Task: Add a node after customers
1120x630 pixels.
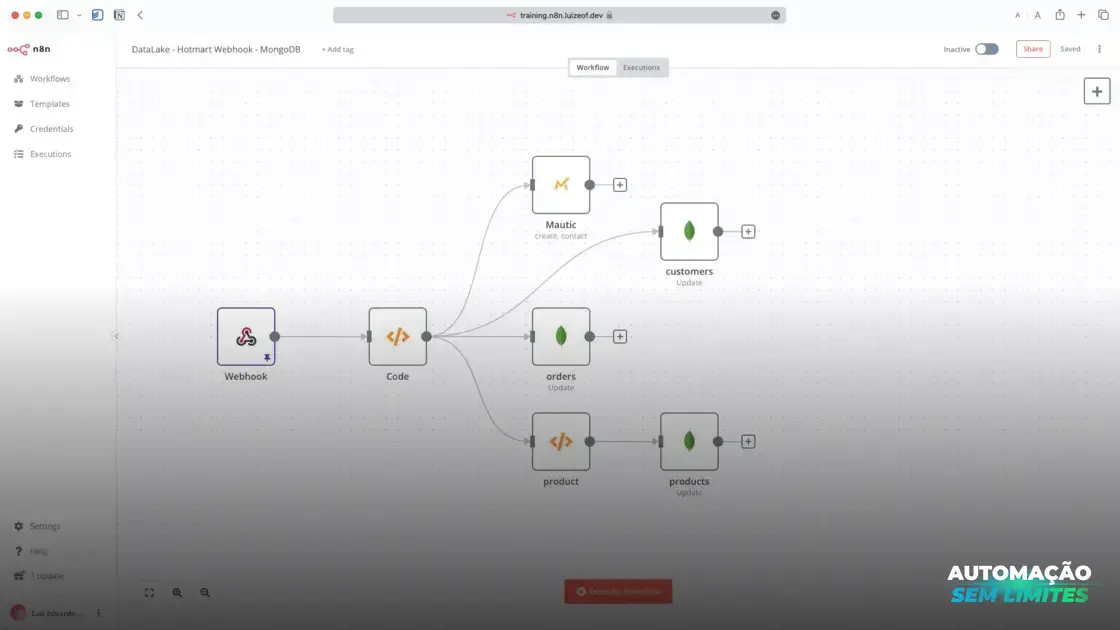Action: click(748, 231)
